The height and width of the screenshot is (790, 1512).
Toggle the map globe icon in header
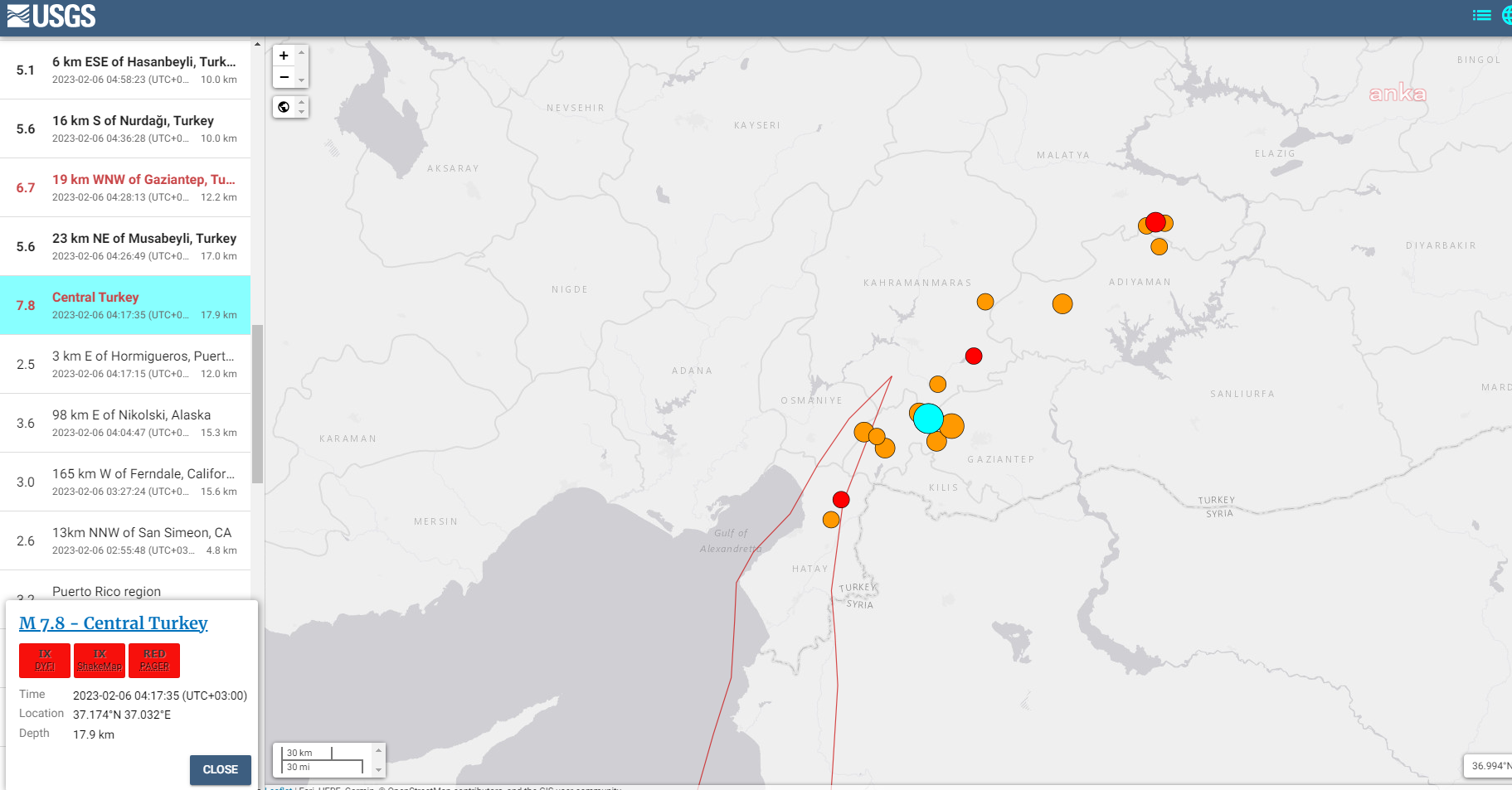(x=1506, y=15)
